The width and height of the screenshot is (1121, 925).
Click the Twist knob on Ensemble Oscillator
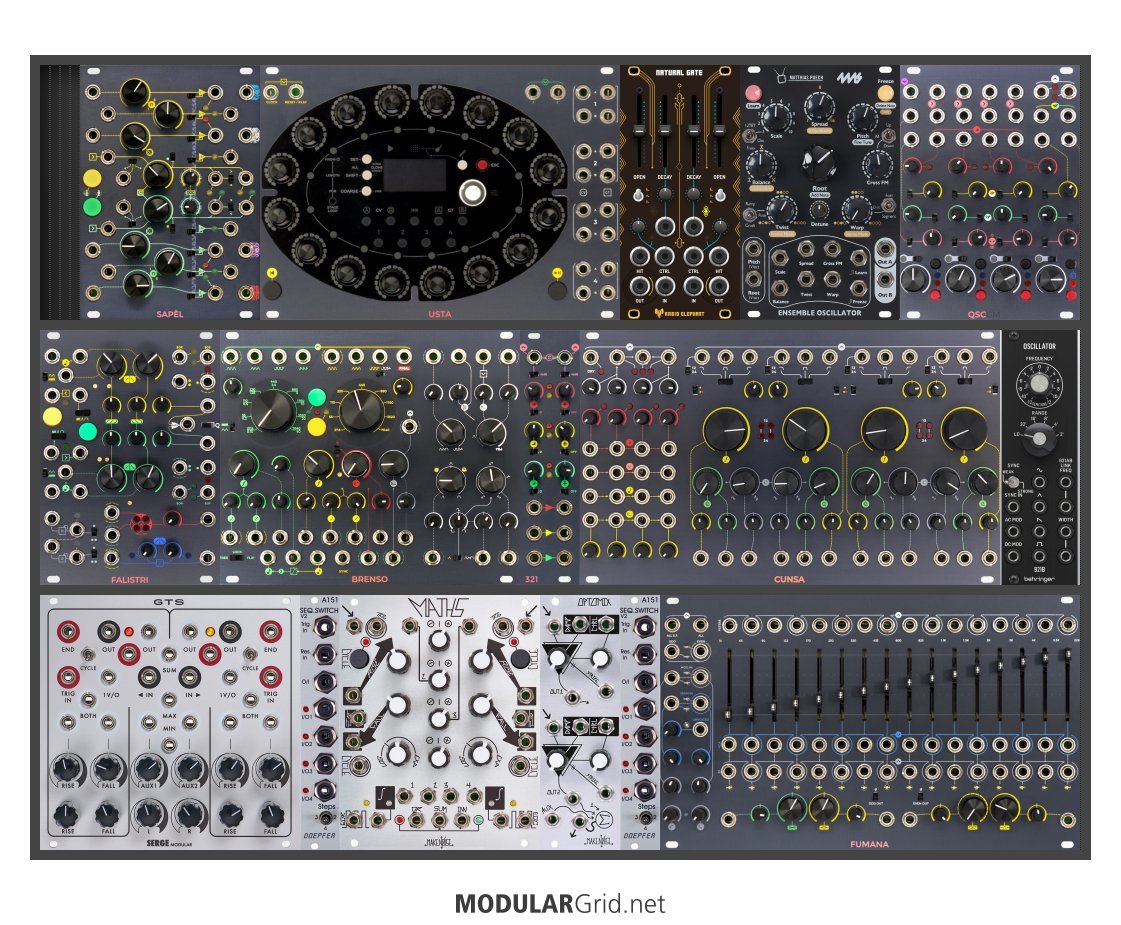click(781, 209)
